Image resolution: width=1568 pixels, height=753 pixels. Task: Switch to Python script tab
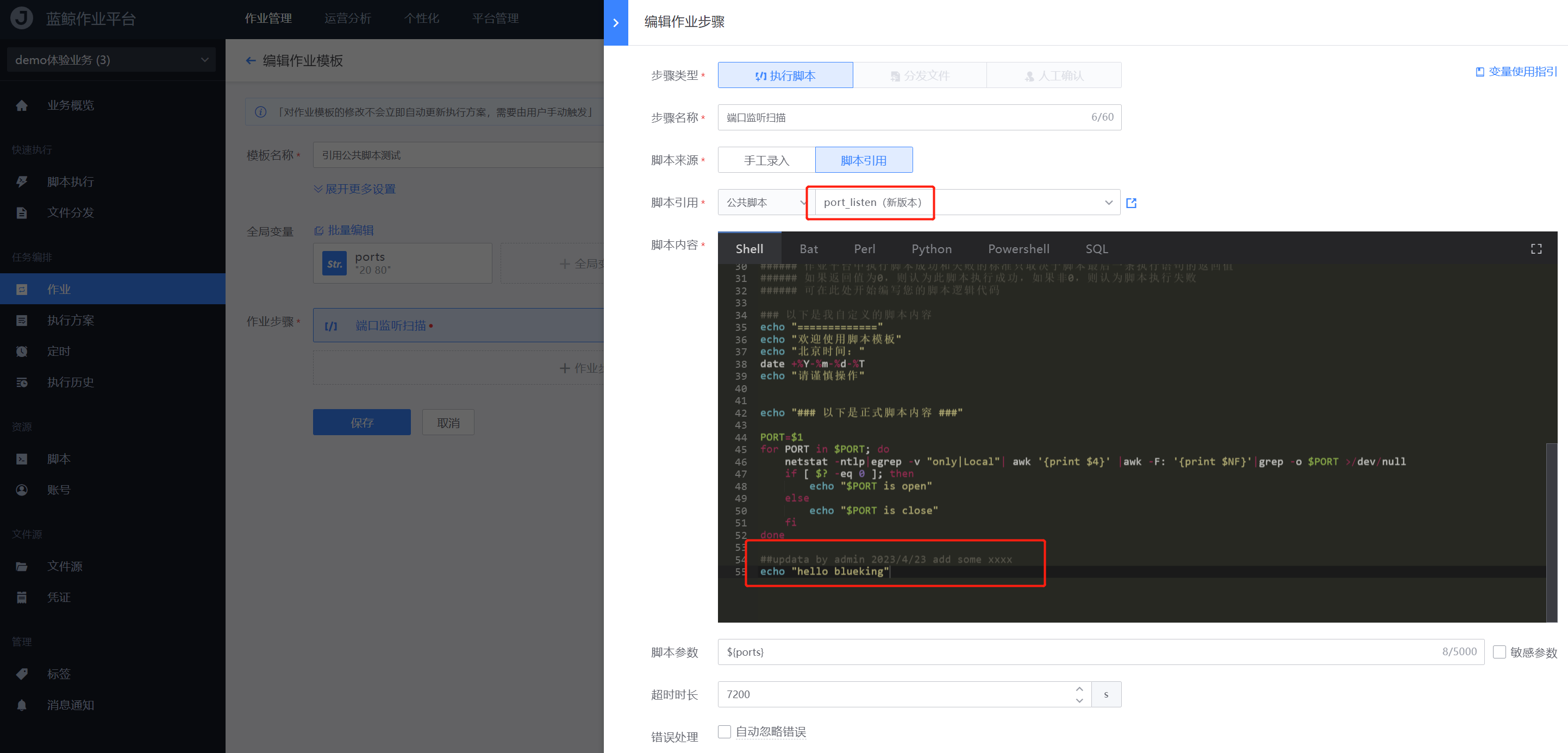click(932, 249)
